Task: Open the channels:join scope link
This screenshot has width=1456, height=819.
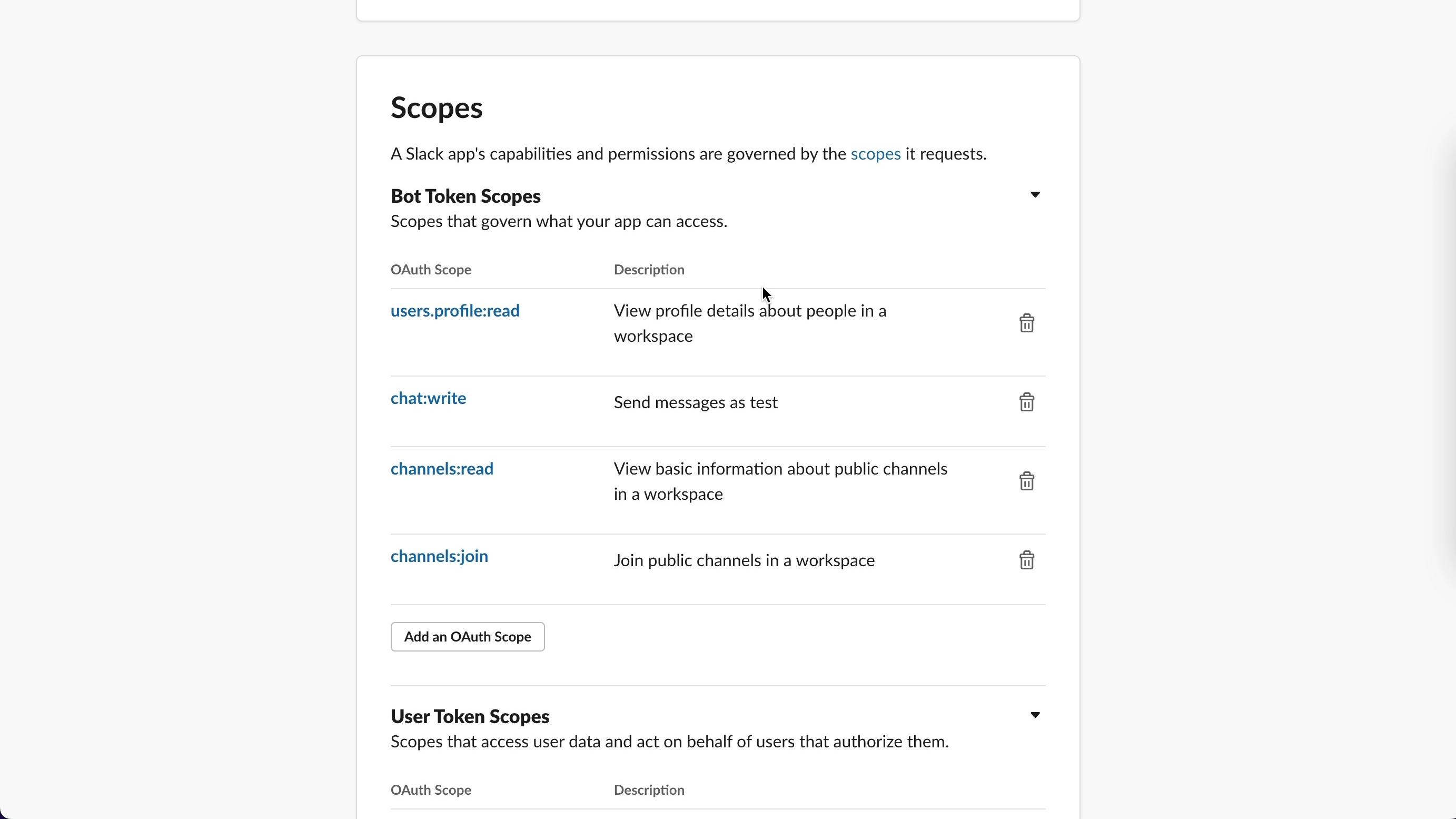Action: coord(439,556)
